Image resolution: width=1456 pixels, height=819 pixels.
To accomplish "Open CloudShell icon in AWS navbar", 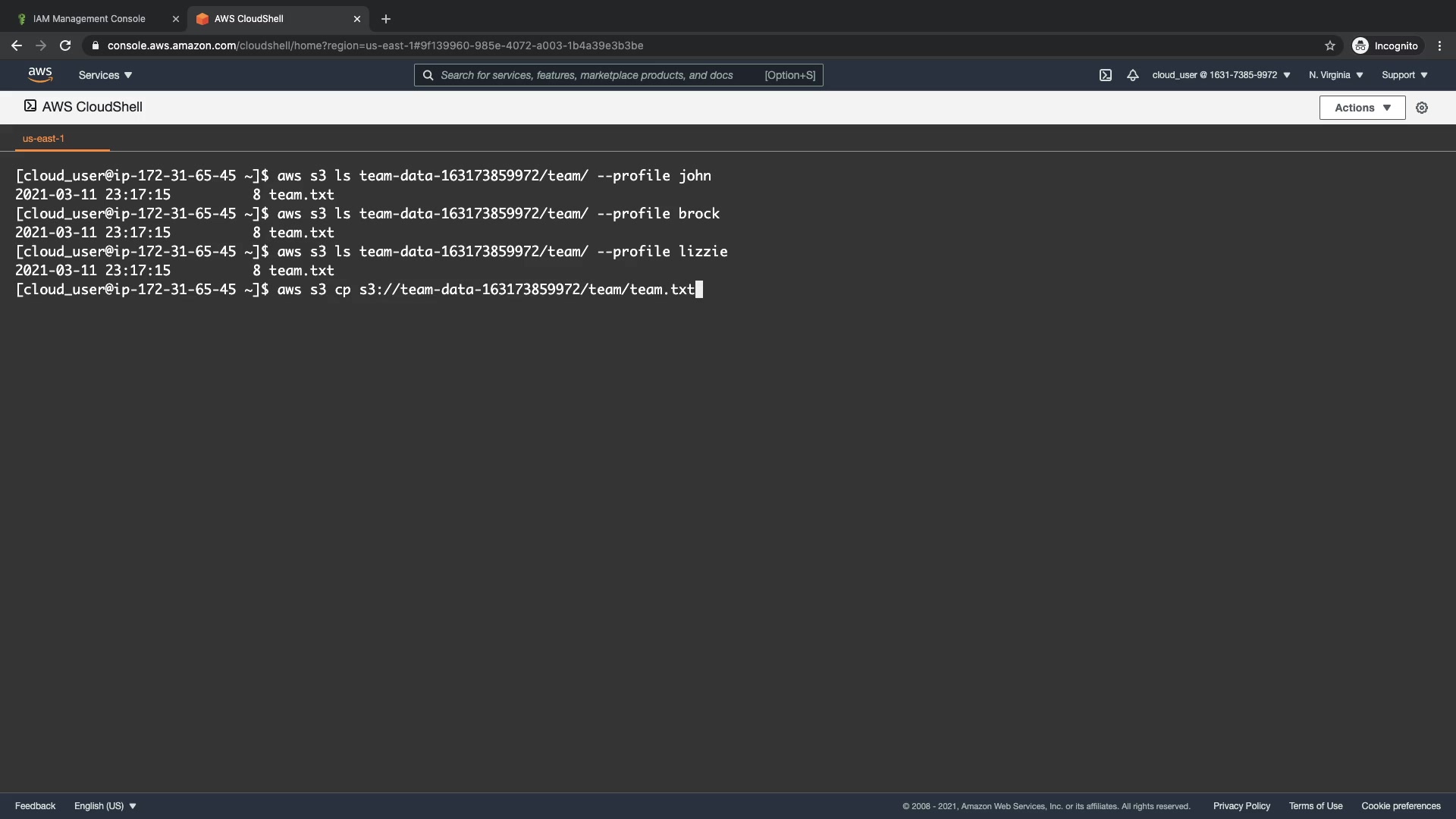I will 1106,75.
